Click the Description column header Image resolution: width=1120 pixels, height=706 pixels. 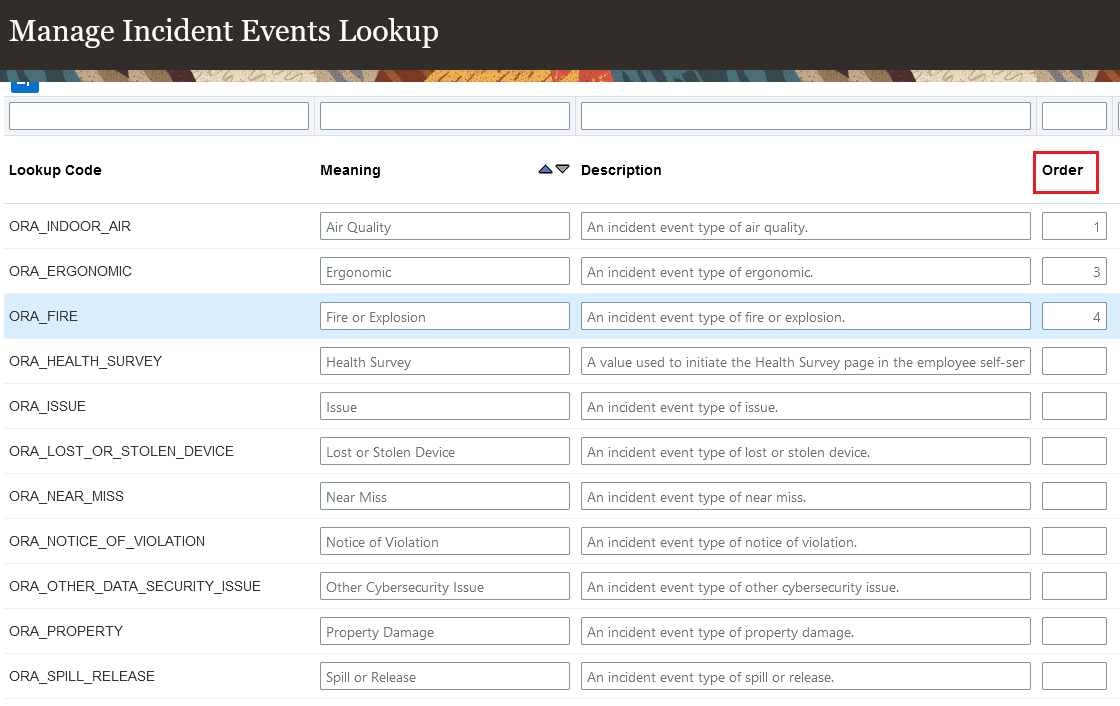point(621,170)
